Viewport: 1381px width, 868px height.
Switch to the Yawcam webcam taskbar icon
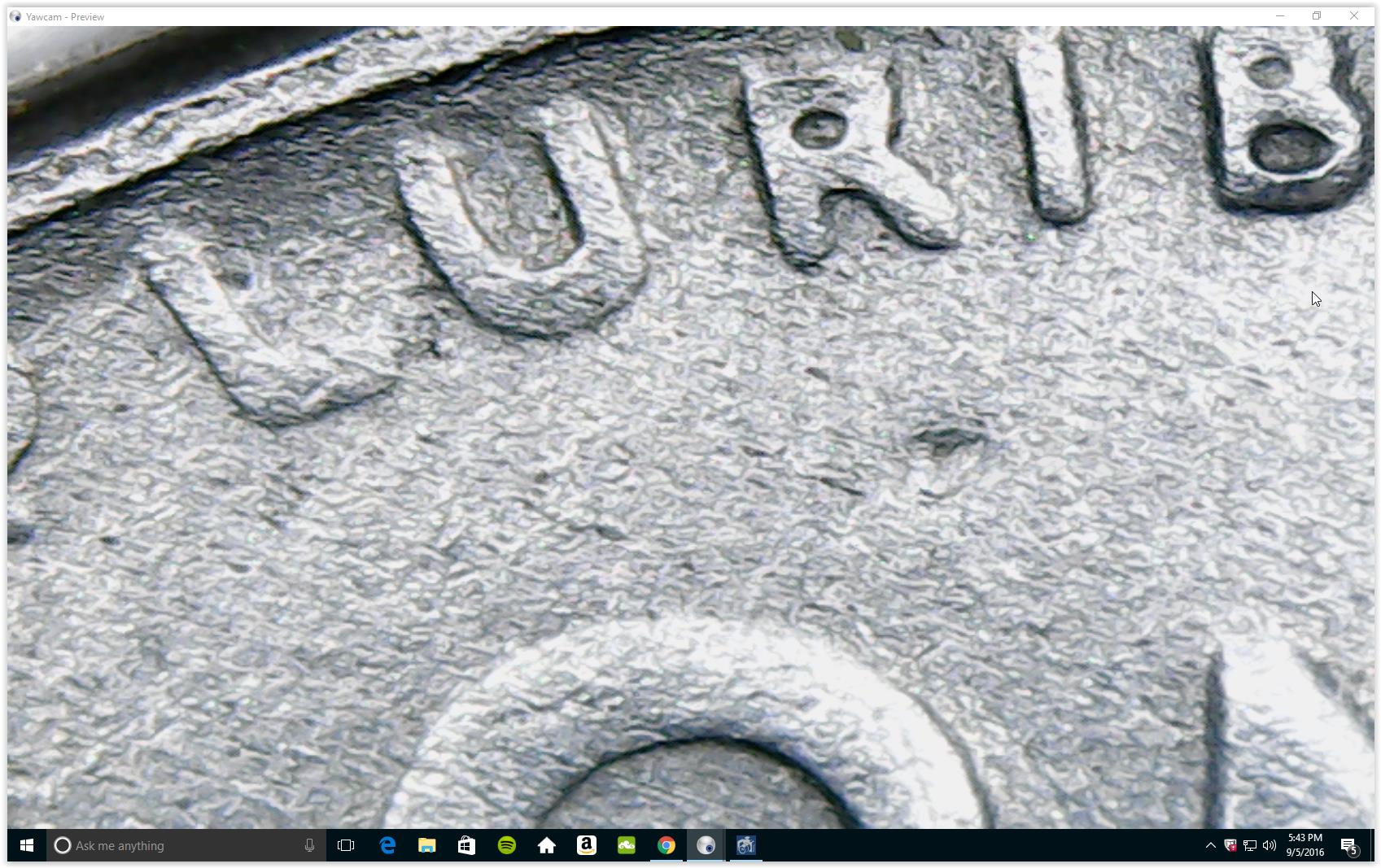point(706,845)
